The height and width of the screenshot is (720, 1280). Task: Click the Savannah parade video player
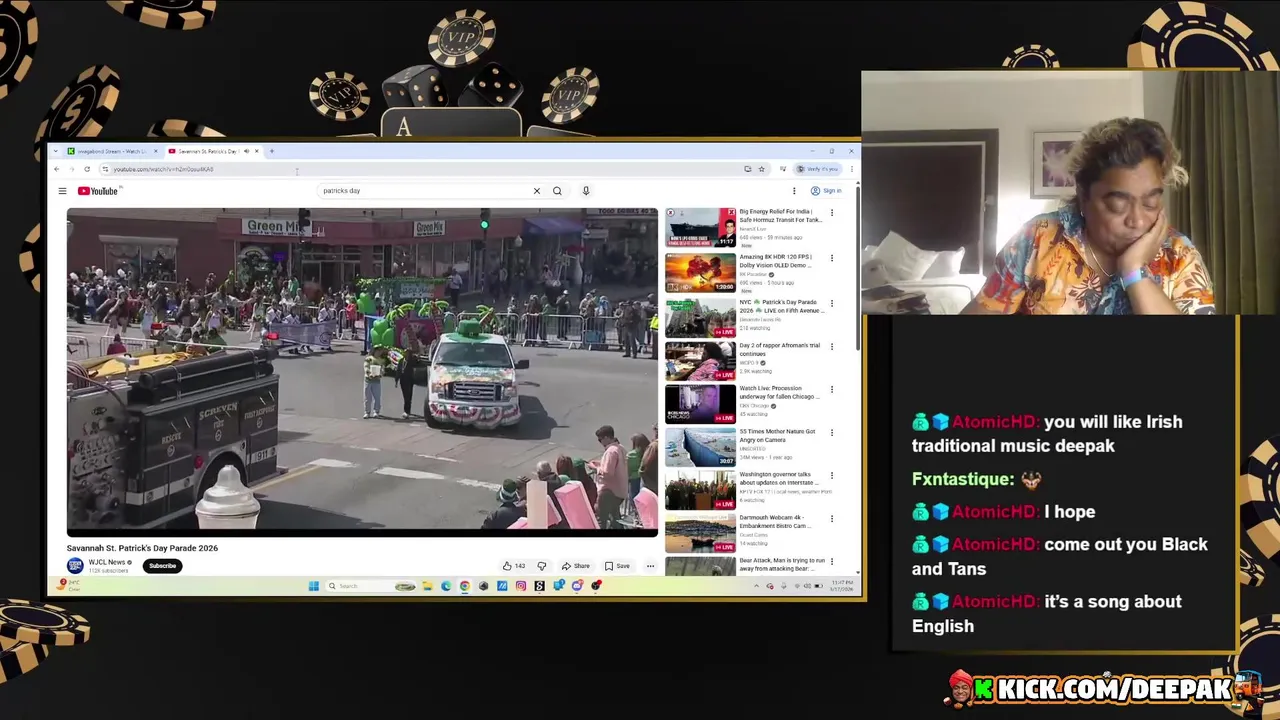pos(362,371)
